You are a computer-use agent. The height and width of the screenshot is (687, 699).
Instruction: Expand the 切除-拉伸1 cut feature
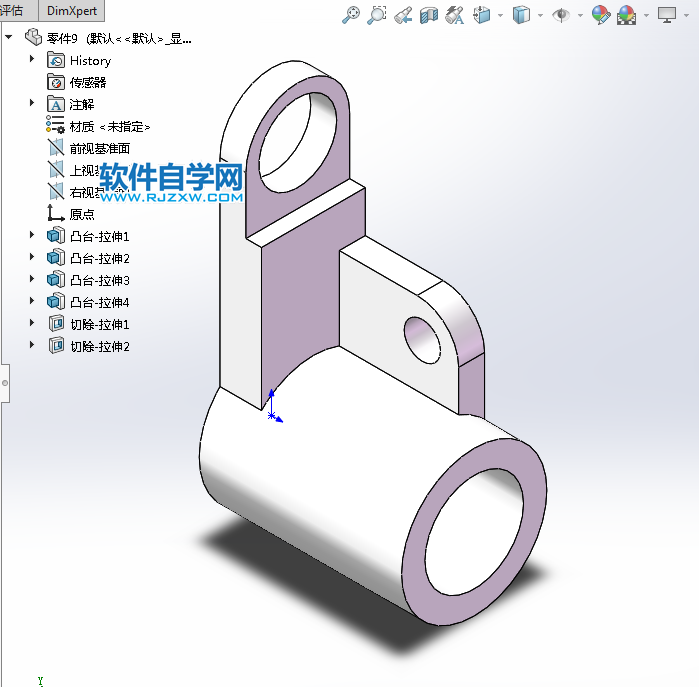point(32,323)
